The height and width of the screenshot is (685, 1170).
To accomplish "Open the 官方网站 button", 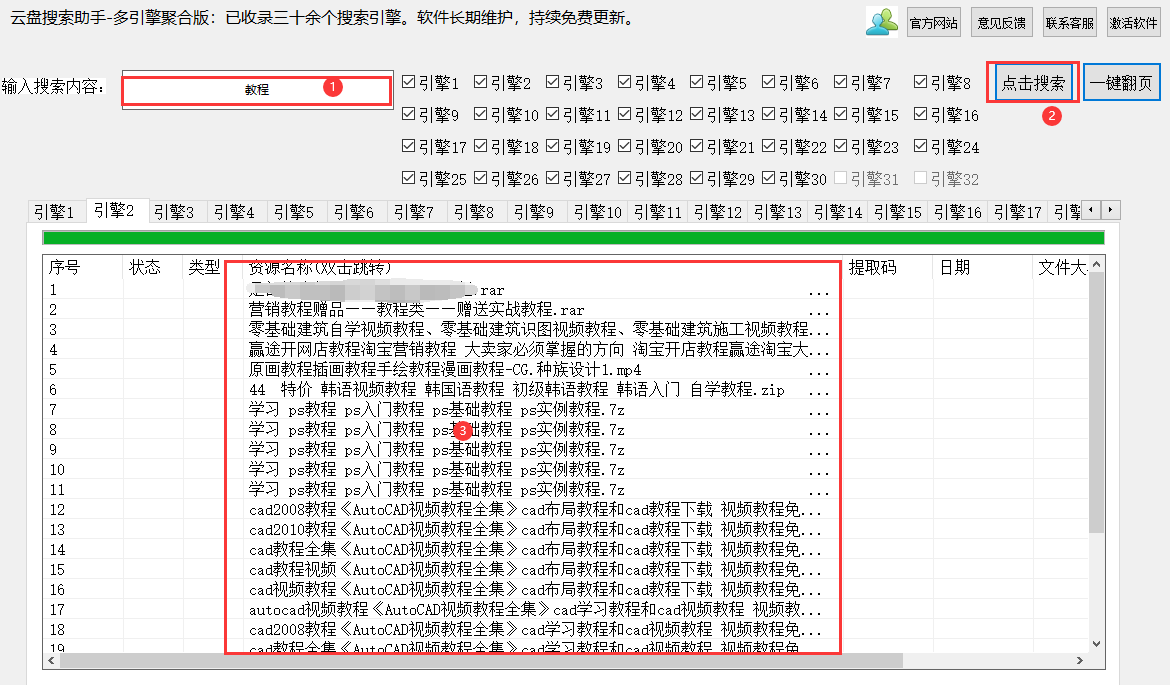I will [x=933, y=22].
